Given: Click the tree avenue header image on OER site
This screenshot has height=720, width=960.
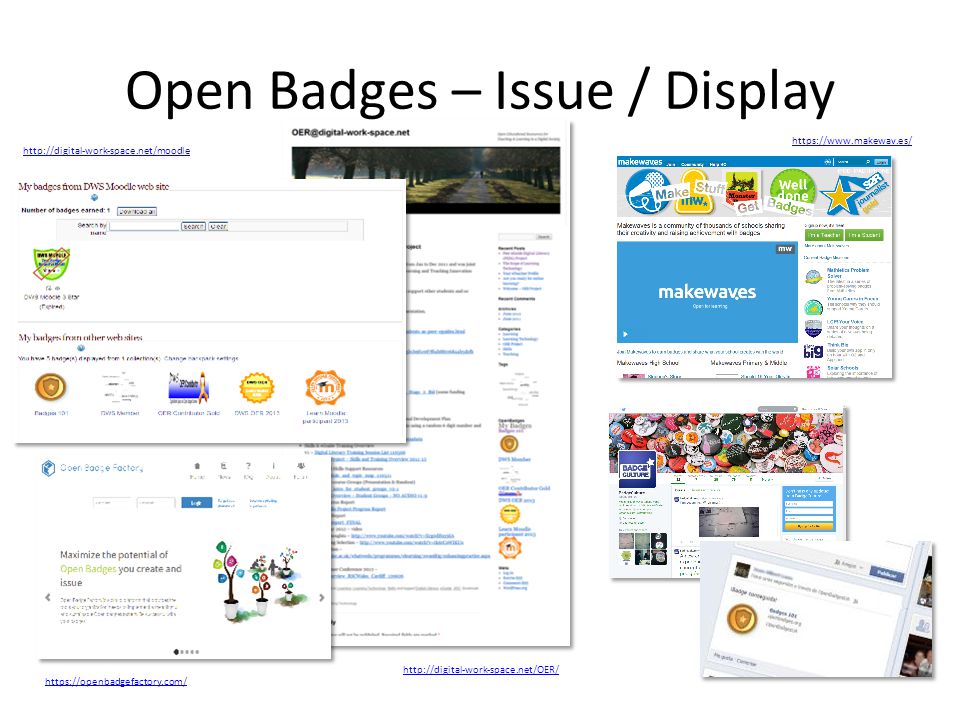Looking at the screenshot, I should point(426,179).
